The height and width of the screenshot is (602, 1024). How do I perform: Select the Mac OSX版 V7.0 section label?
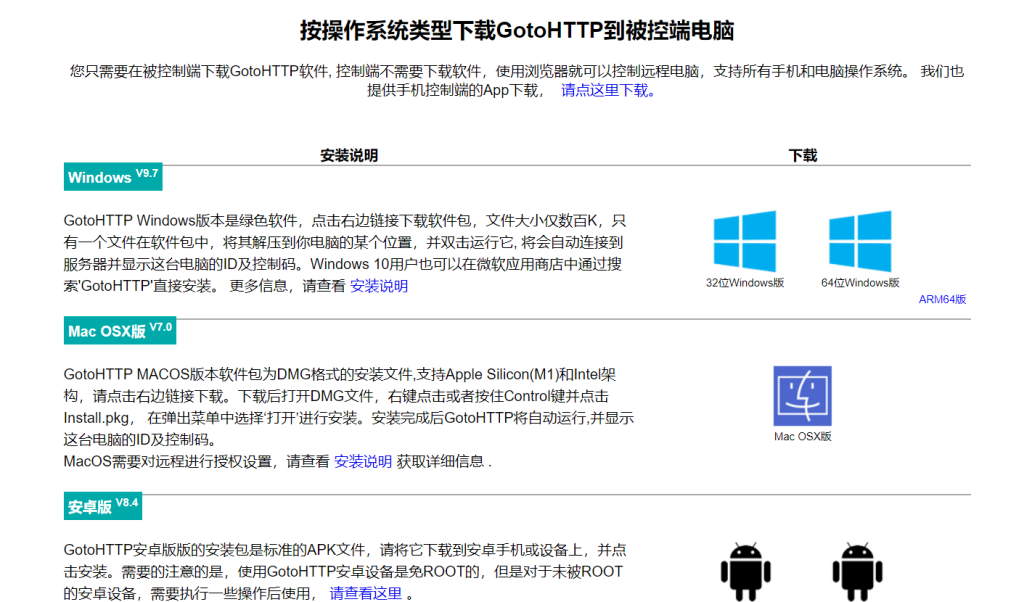[120, 330]
